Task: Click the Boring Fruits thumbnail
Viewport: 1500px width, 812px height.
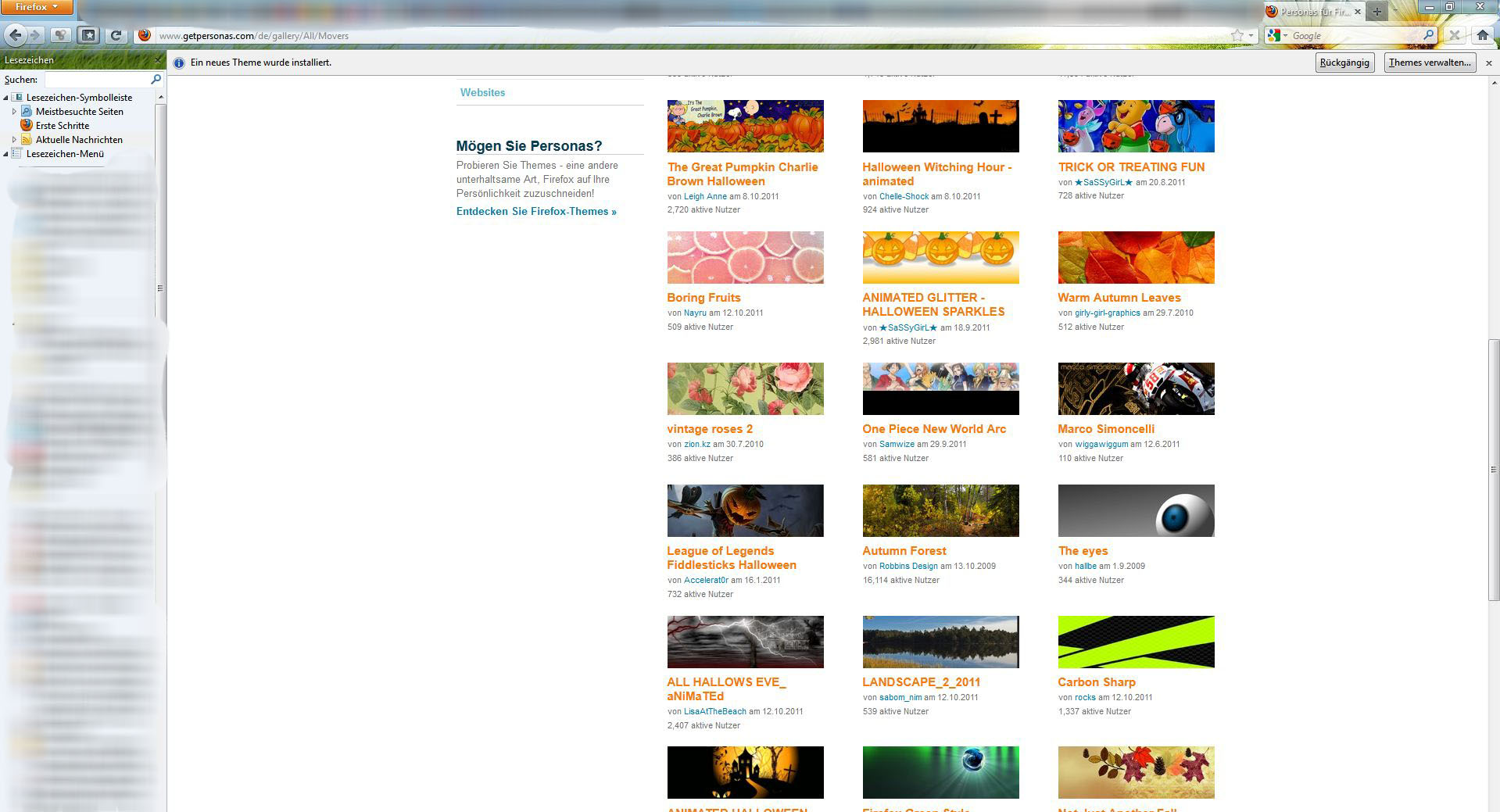Action: coord(745,257)
